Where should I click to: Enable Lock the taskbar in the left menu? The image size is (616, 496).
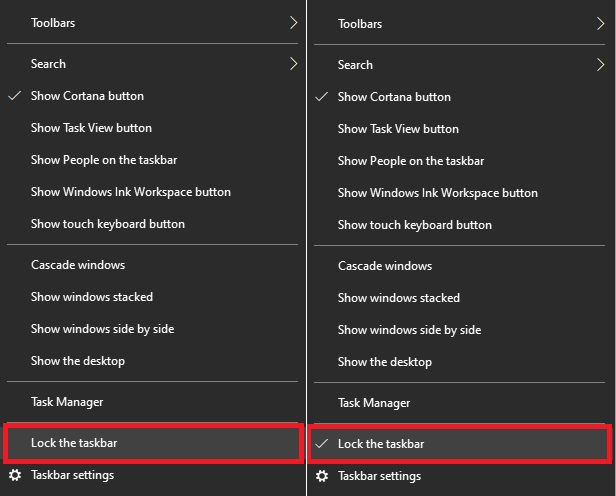pos(76,442)
